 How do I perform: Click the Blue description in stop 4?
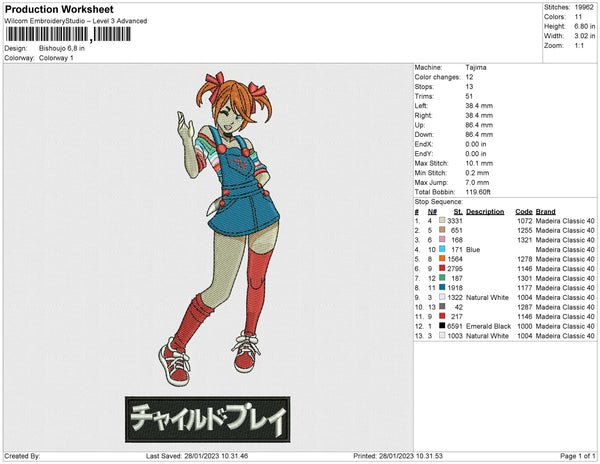[473, 250]
